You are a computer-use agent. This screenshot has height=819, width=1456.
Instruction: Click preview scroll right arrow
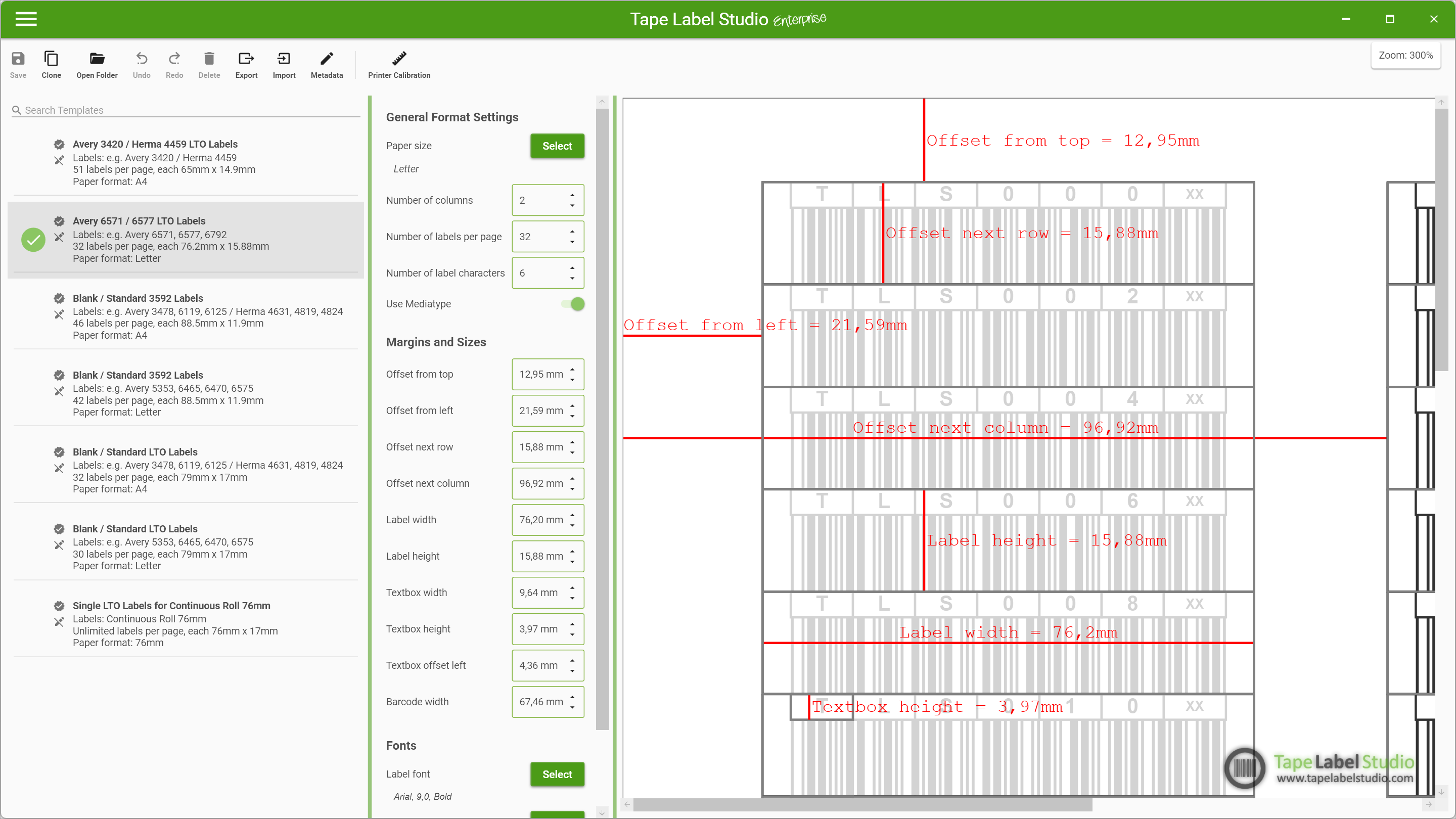(1428, 804)
